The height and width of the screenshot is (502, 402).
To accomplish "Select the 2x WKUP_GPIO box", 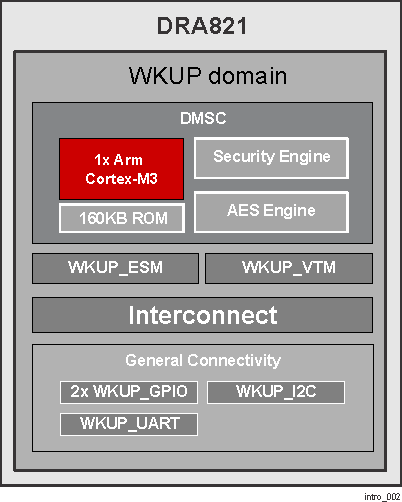I will (129, 392).
